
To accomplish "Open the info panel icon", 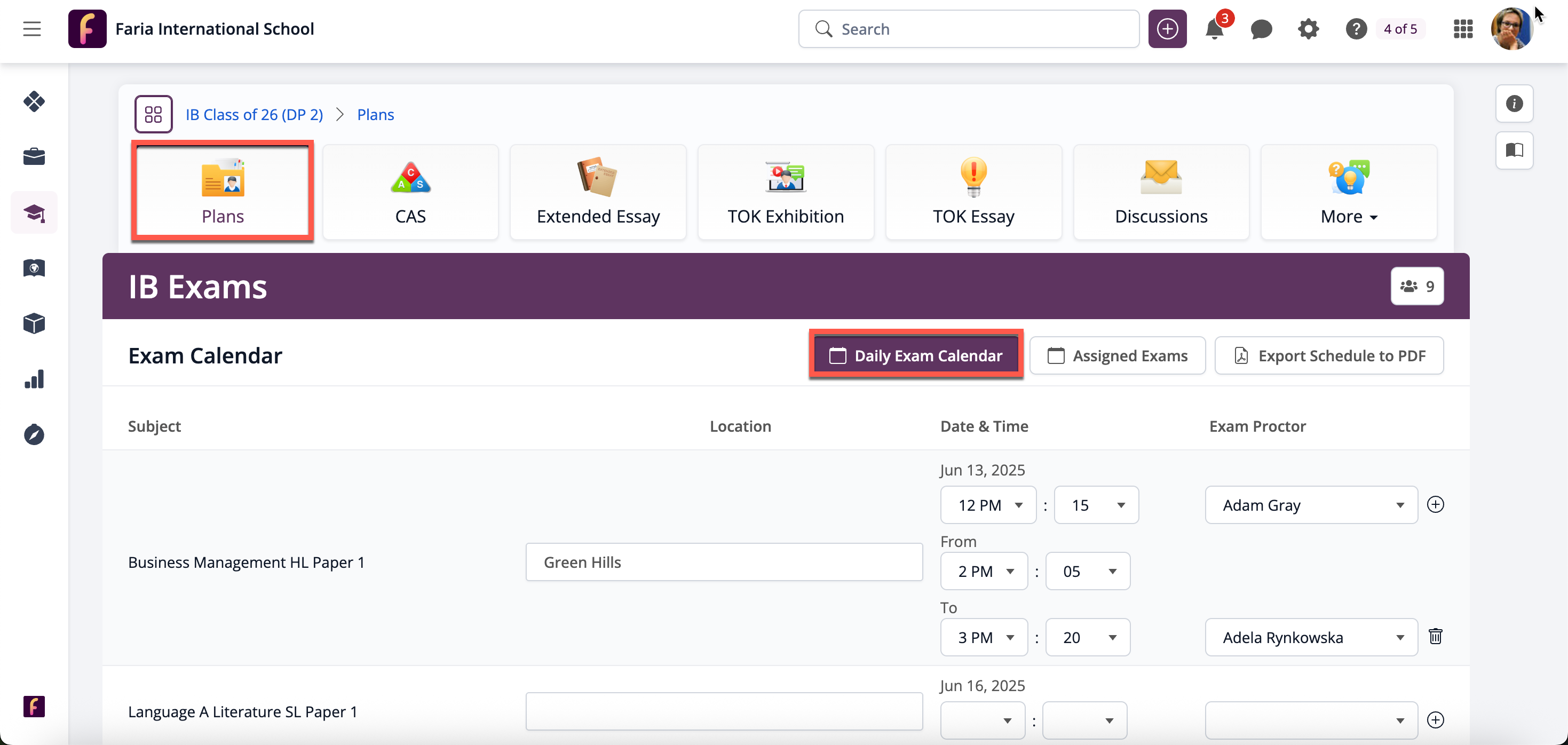I will (x=1514, y=104).
